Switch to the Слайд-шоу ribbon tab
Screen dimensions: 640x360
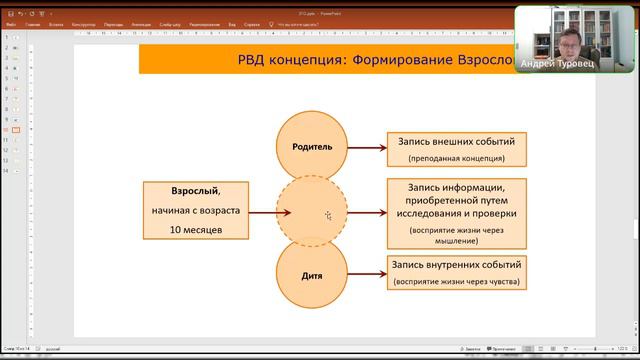pos(170,24)
